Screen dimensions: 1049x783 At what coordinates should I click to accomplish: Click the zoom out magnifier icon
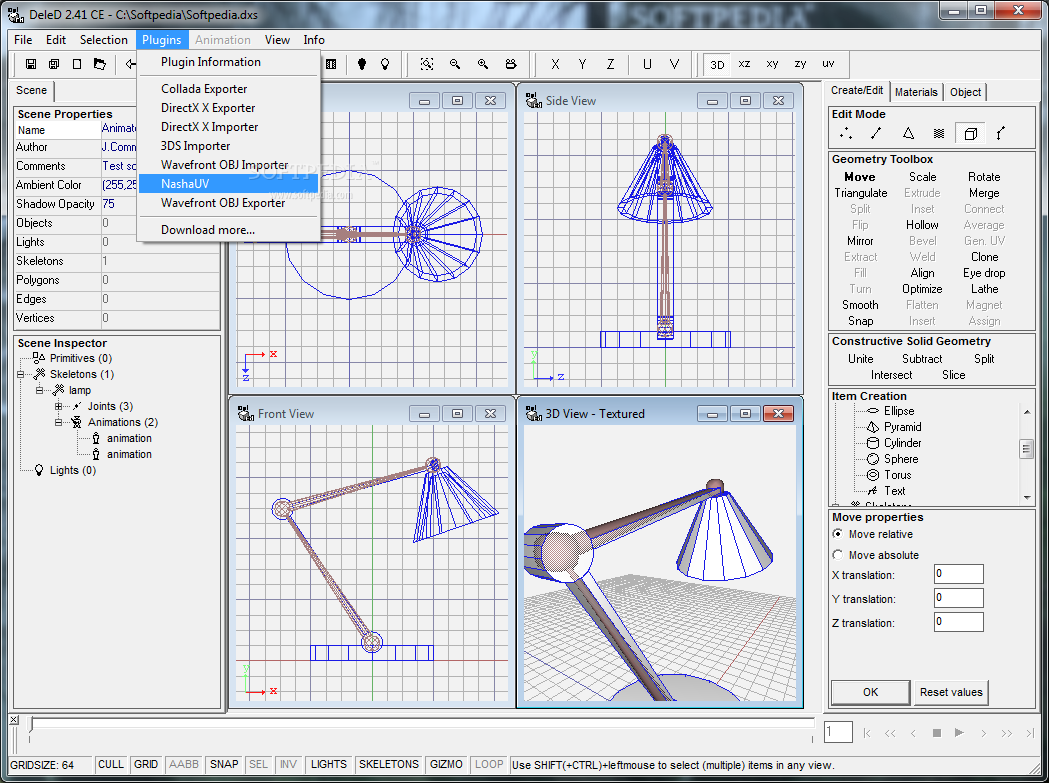tap(455, 64)
